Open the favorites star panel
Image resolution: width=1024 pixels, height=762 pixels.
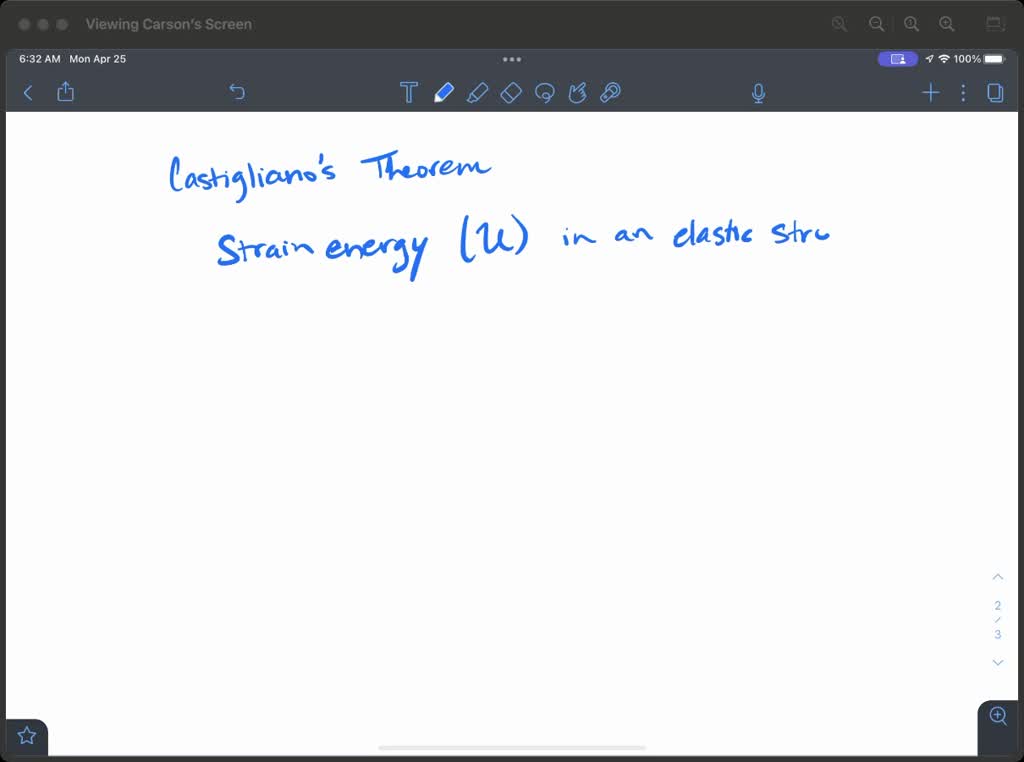(26, 735)
